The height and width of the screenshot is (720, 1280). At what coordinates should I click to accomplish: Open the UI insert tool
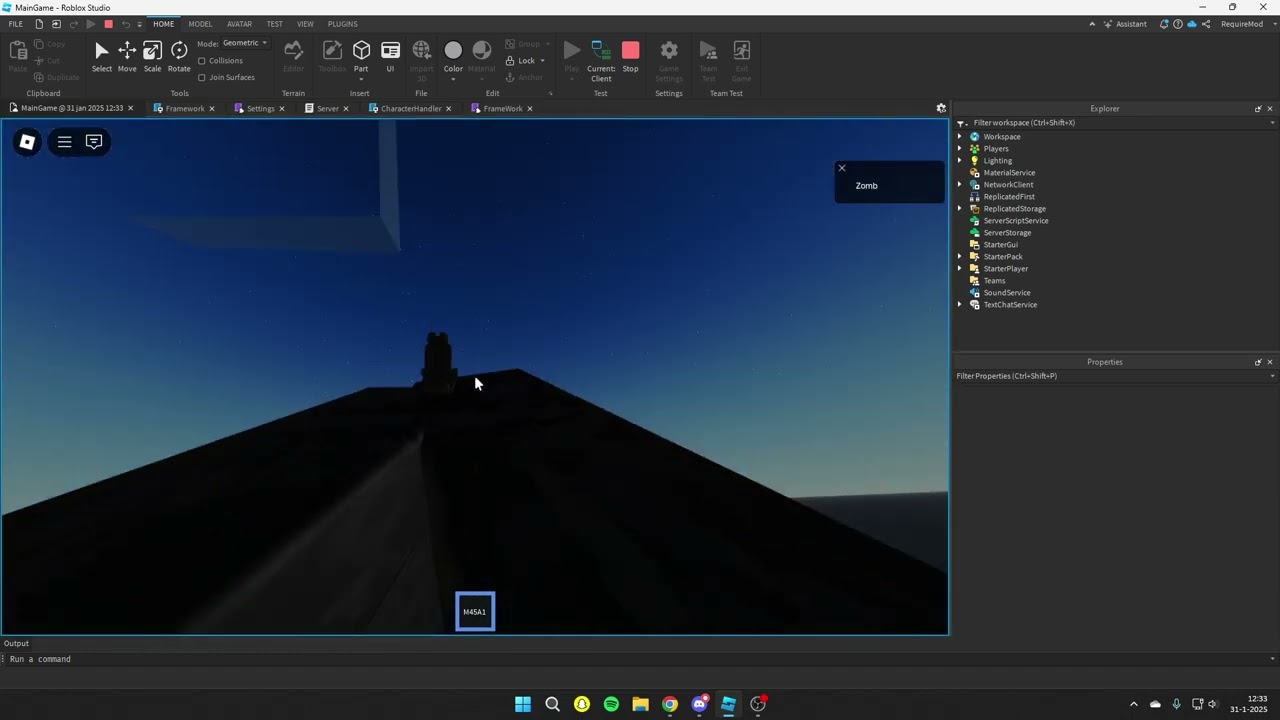(x=390, y=56)
